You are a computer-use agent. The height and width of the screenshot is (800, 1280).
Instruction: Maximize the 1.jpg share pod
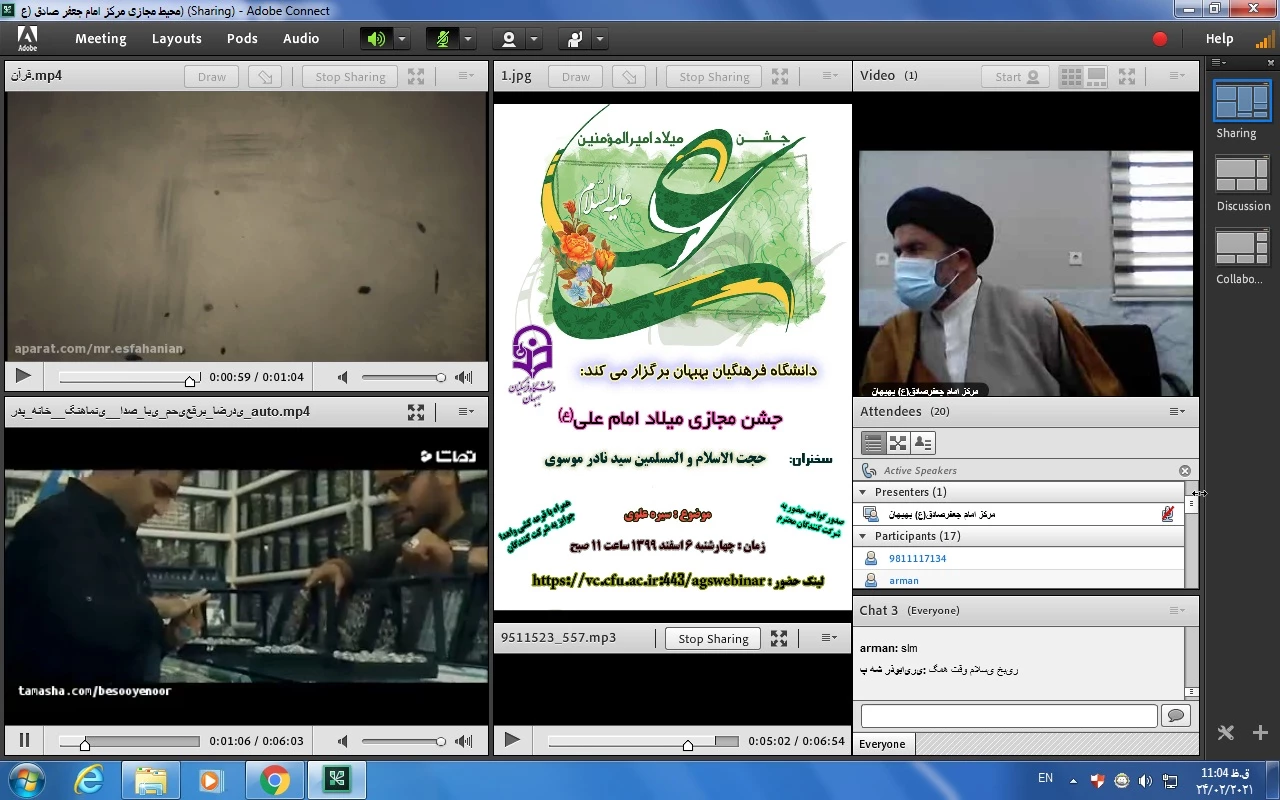point(780,77)
